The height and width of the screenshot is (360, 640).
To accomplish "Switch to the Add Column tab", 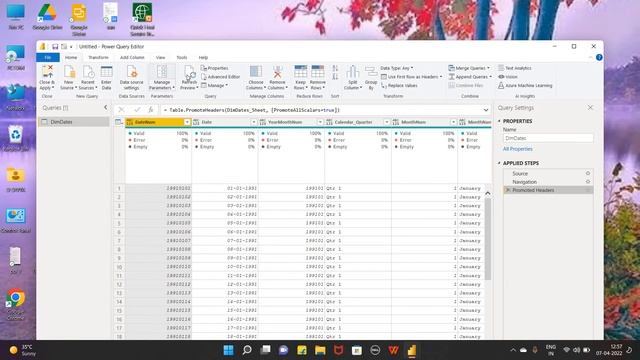I will [132, 58].
